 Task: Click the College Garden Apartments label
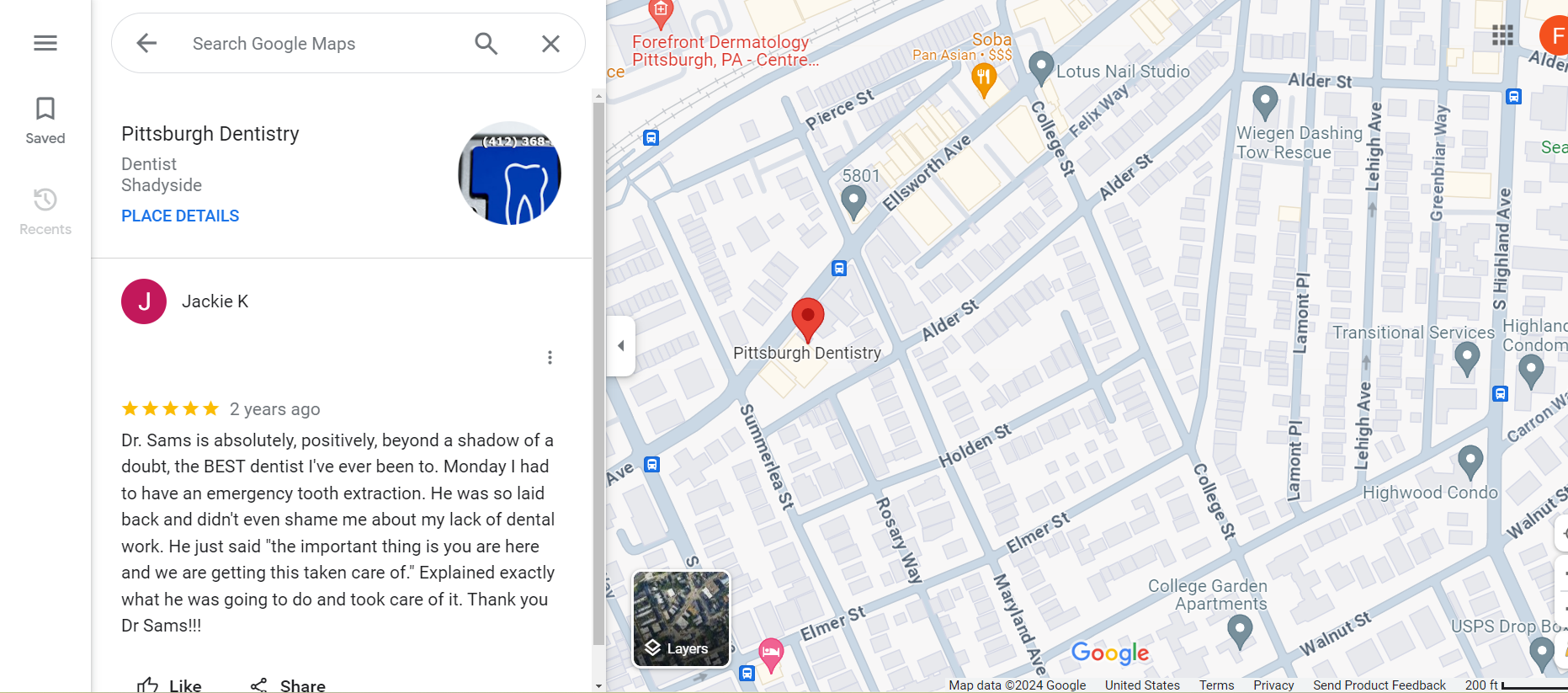click(1208, 594)
